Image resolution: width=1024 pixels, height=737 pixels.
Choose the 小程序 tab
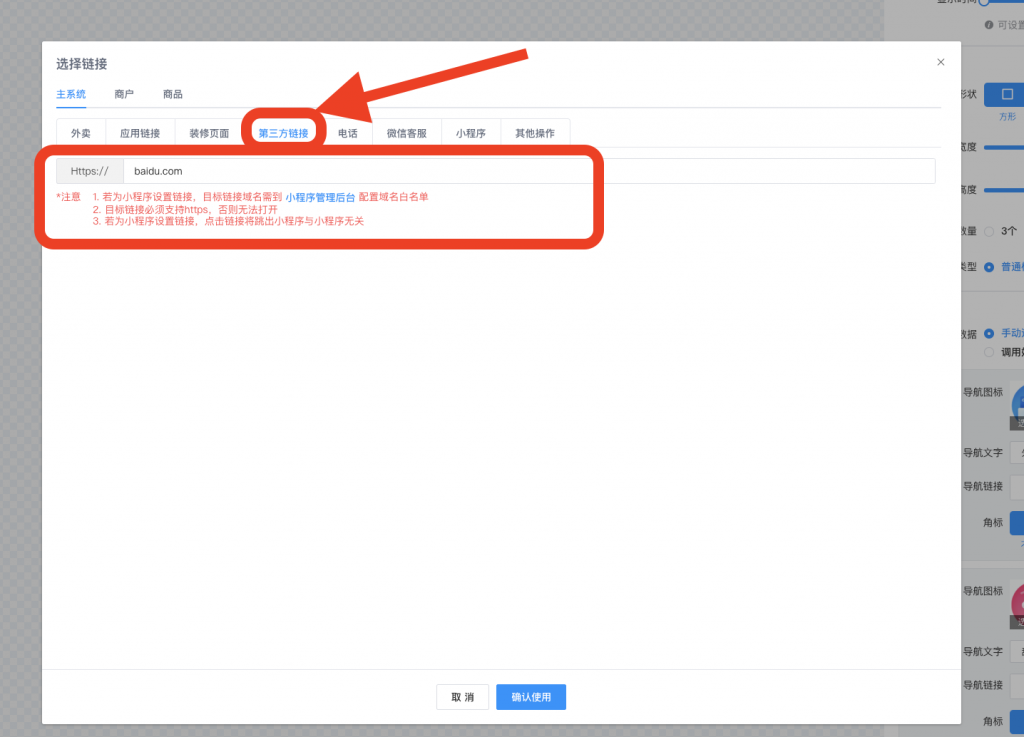point(471,133)
